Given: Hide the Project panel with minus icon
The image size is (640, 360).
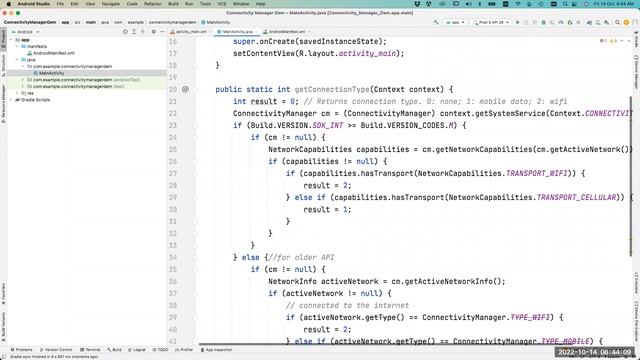Looking at the screenshot, I should coord(162,31).
